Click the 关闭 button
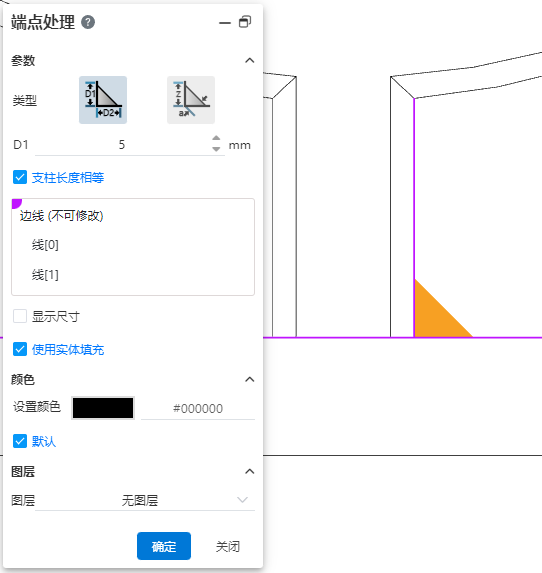This screenshot has width=542, height=573. 228,547
